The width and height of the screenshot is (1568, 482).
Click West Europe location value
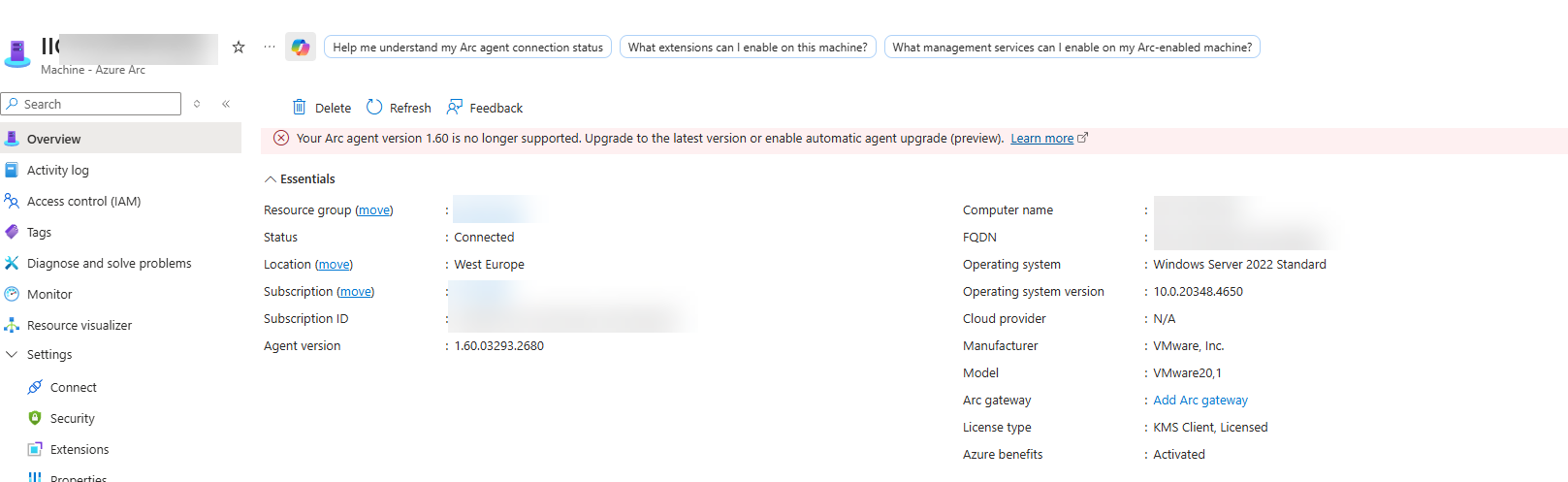point(489,264)
